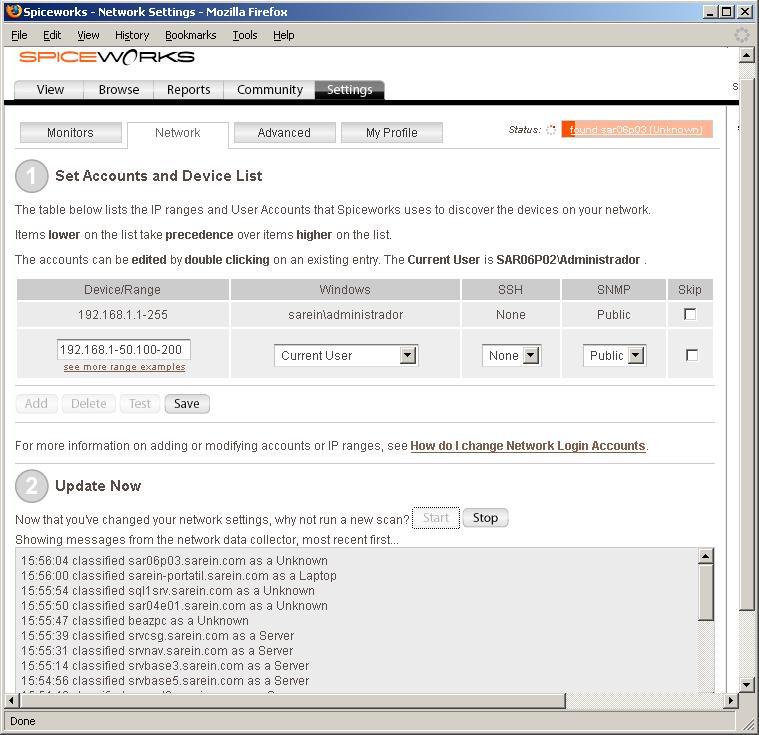
Task: Click the 15:55:47 classified beazpc log line
Action: pyautogui.click(x=135, y=621)
